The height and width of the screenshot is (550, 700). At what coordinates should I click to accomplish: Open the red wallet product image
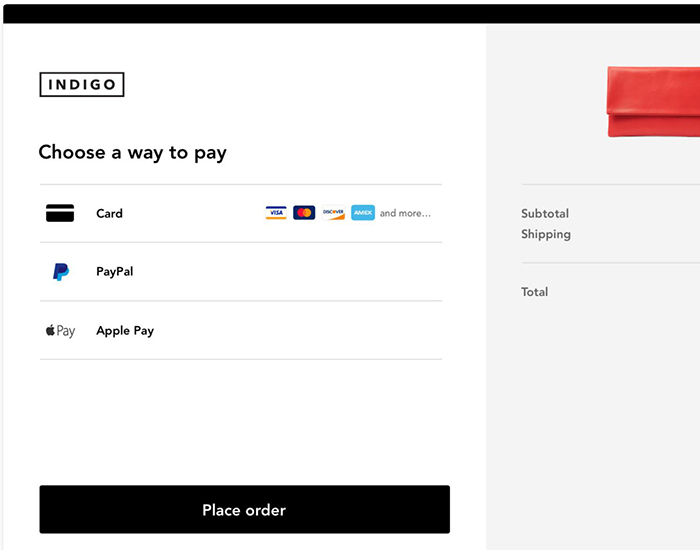coord(654,104)
